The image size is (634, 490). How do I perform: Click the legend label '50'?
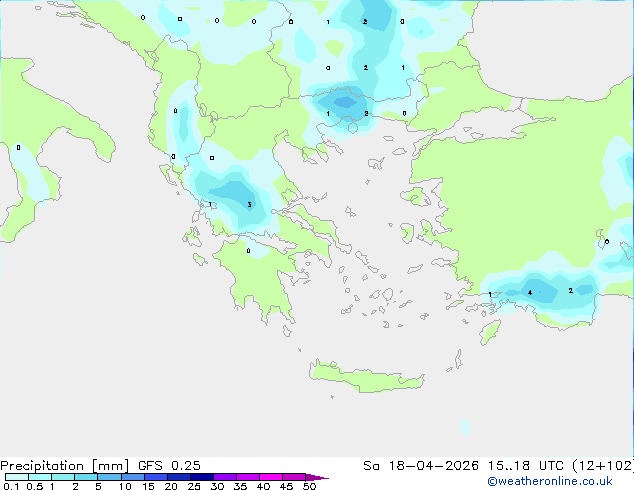309,486
